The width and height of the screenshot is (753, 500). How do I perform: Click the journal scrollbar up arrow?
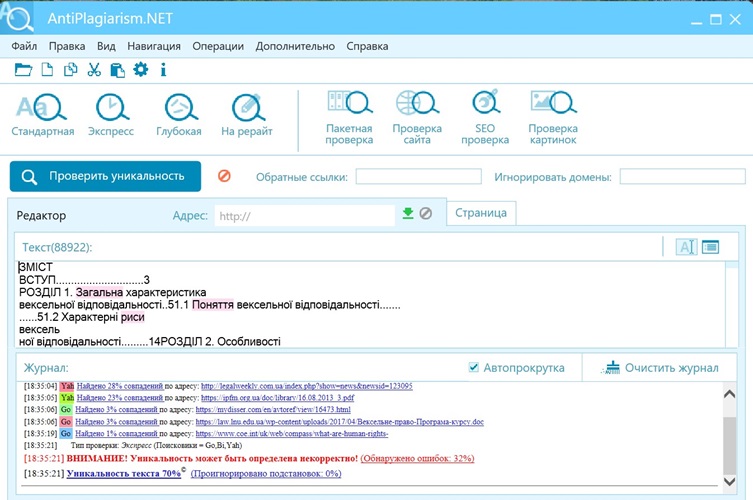[729, 394]
